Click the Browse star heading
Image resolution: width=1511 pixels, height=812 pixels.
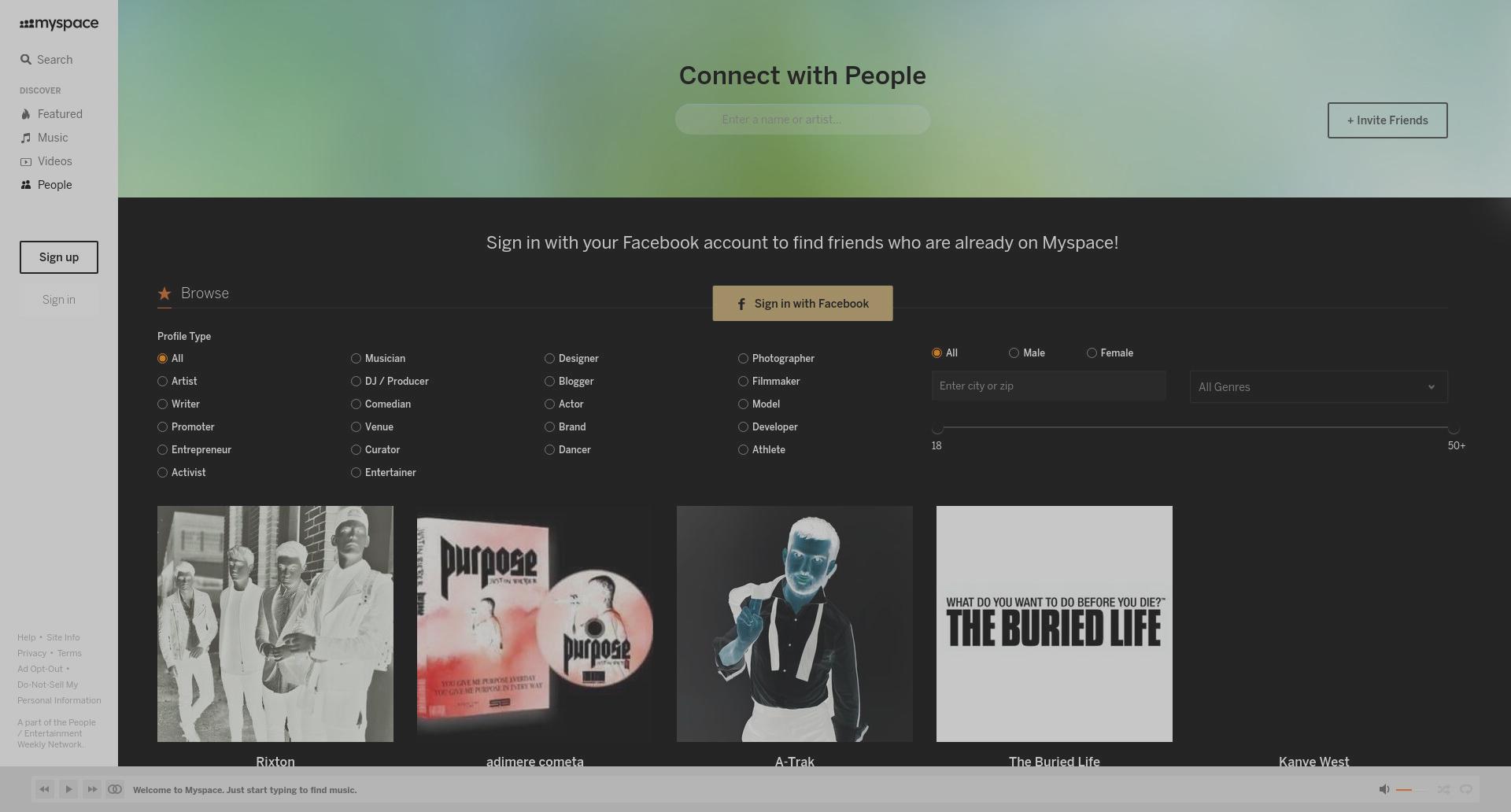click(x=194, y=293)
